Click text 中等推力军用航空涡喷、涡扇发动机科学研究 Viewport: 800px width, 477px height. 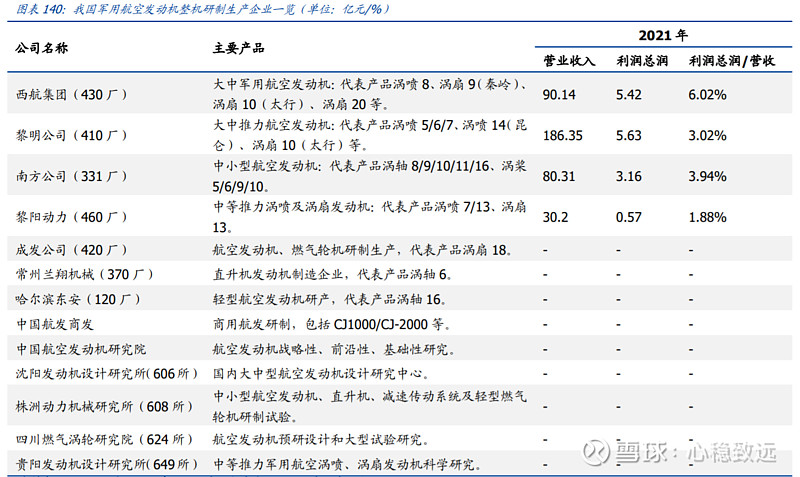347,464
